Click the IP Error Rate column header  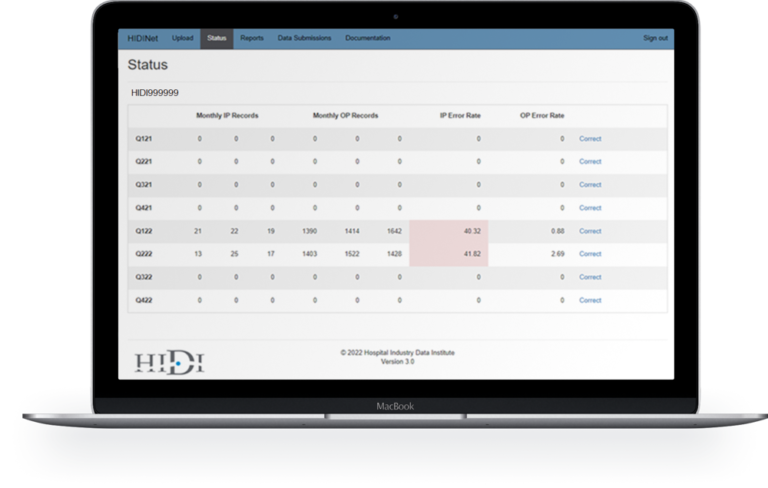(x=460, y=116)
